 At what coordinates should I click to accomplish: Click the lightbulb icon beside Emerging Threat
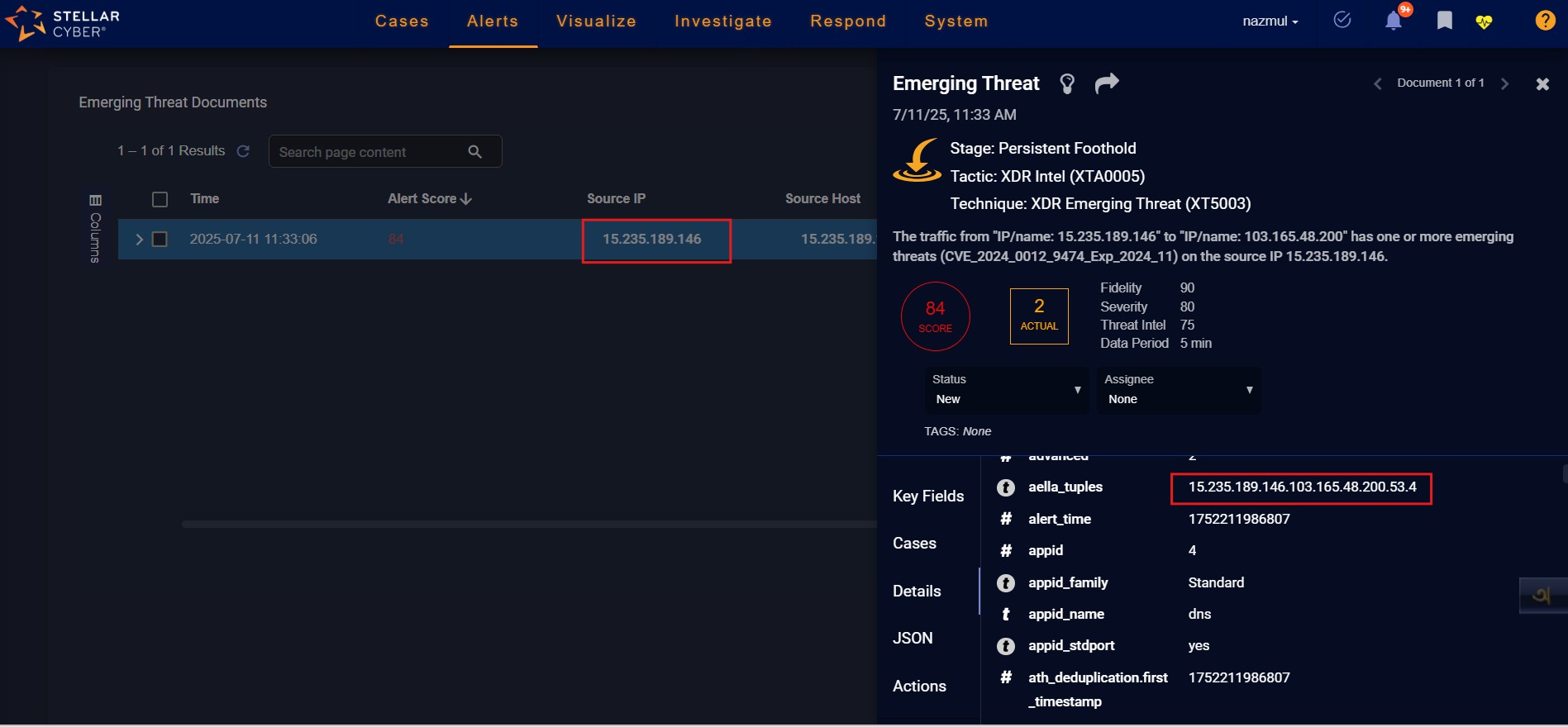click(x=1067, y=83)
